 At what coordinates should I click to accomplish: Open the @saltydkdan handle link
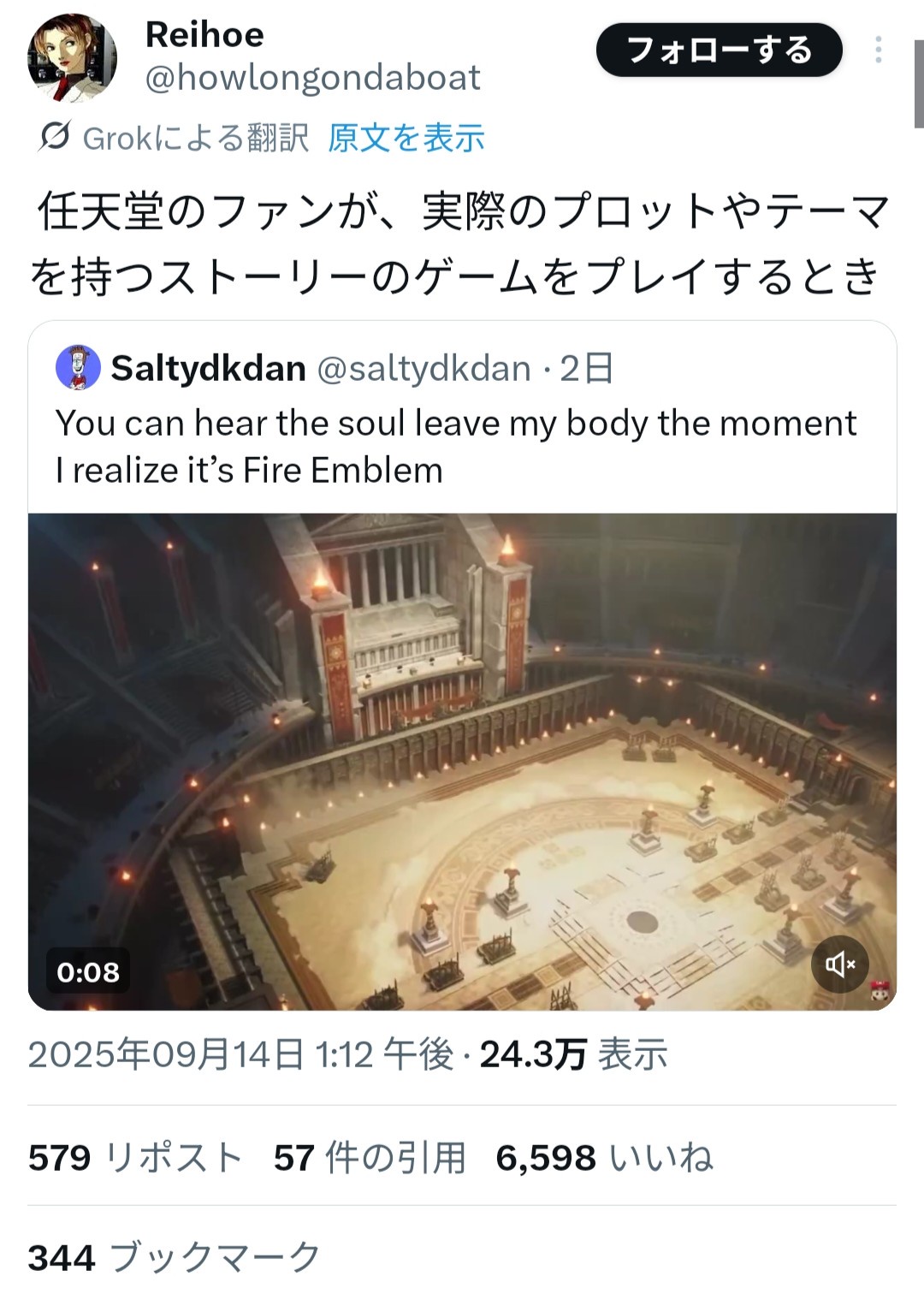pyautogui.click(x=423, y=369)
